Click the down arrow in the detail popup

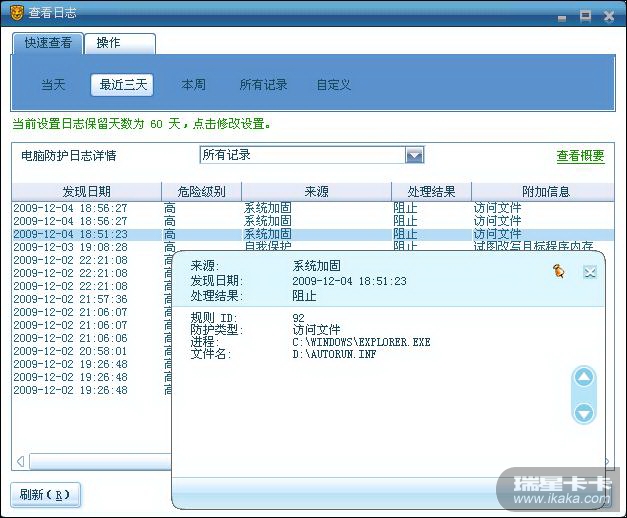584,413
